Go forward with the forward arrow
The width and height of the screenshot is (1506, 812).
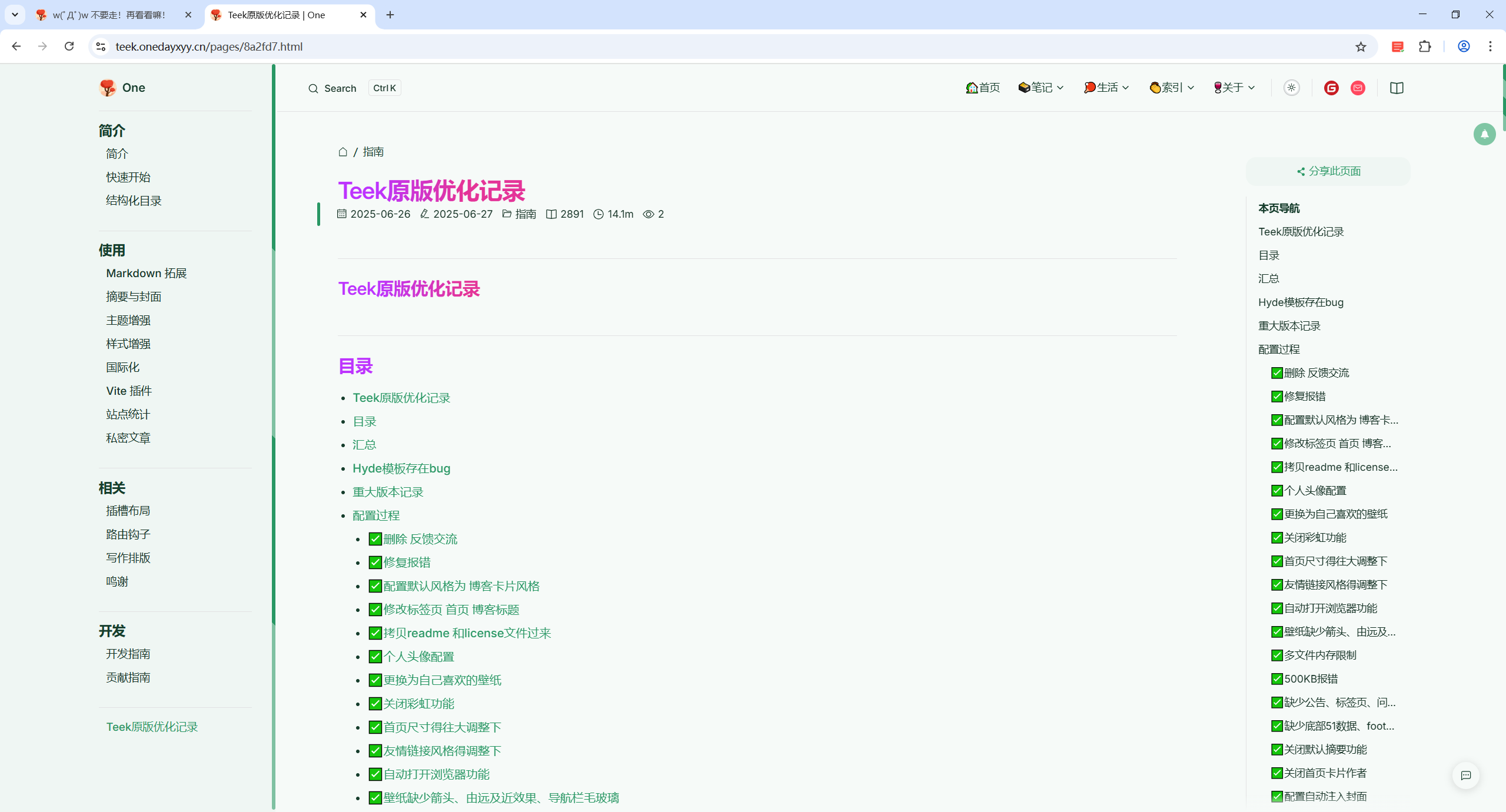coord(42,46)
